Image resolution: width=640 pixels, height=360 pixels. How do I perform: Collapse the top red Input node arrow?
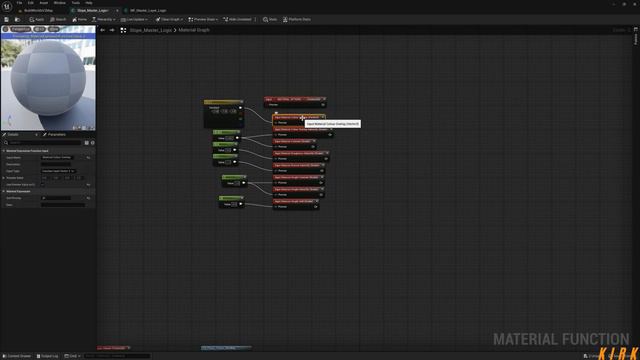point(324,99)
